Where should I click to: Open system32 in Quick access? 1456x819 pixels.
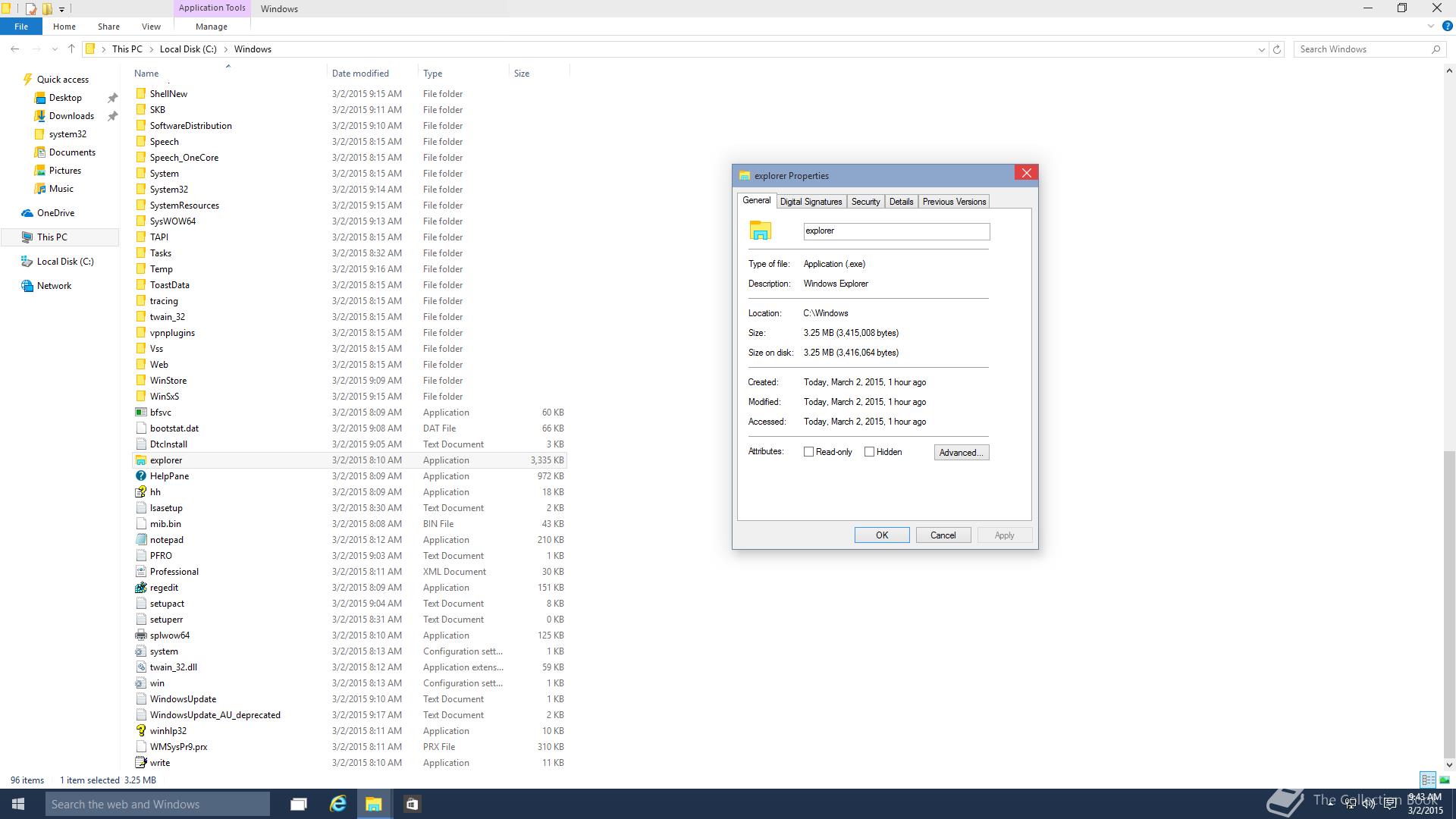[x=67, y=134]
